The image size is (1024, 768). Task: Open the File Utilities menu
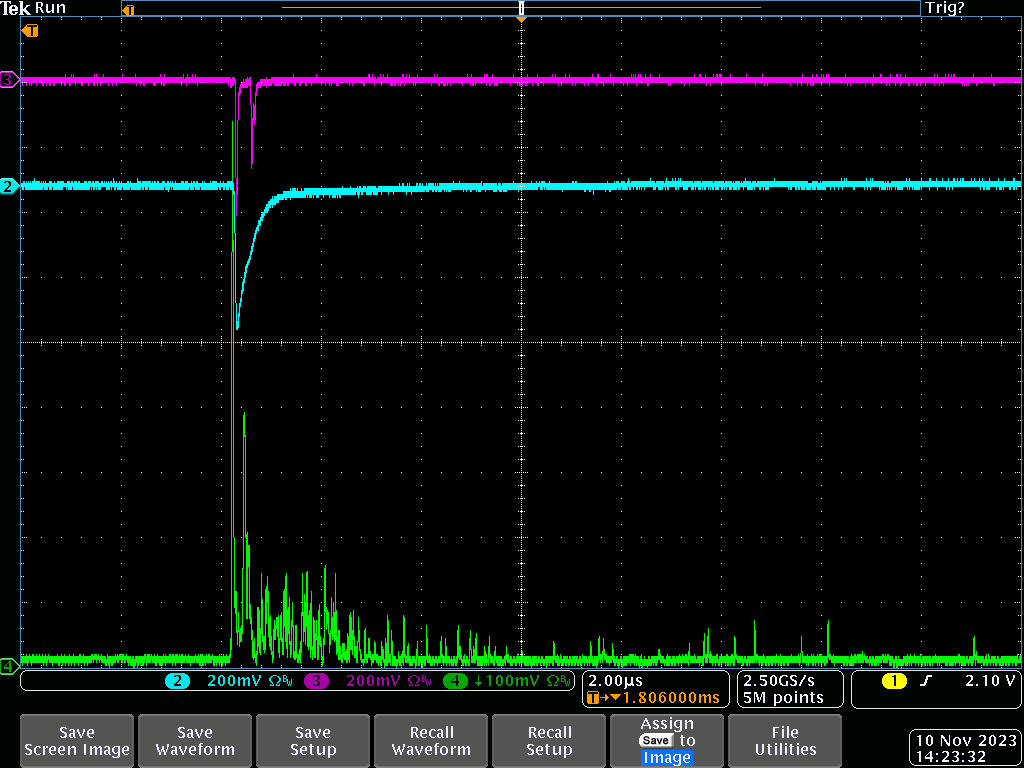tap(785, 741)
